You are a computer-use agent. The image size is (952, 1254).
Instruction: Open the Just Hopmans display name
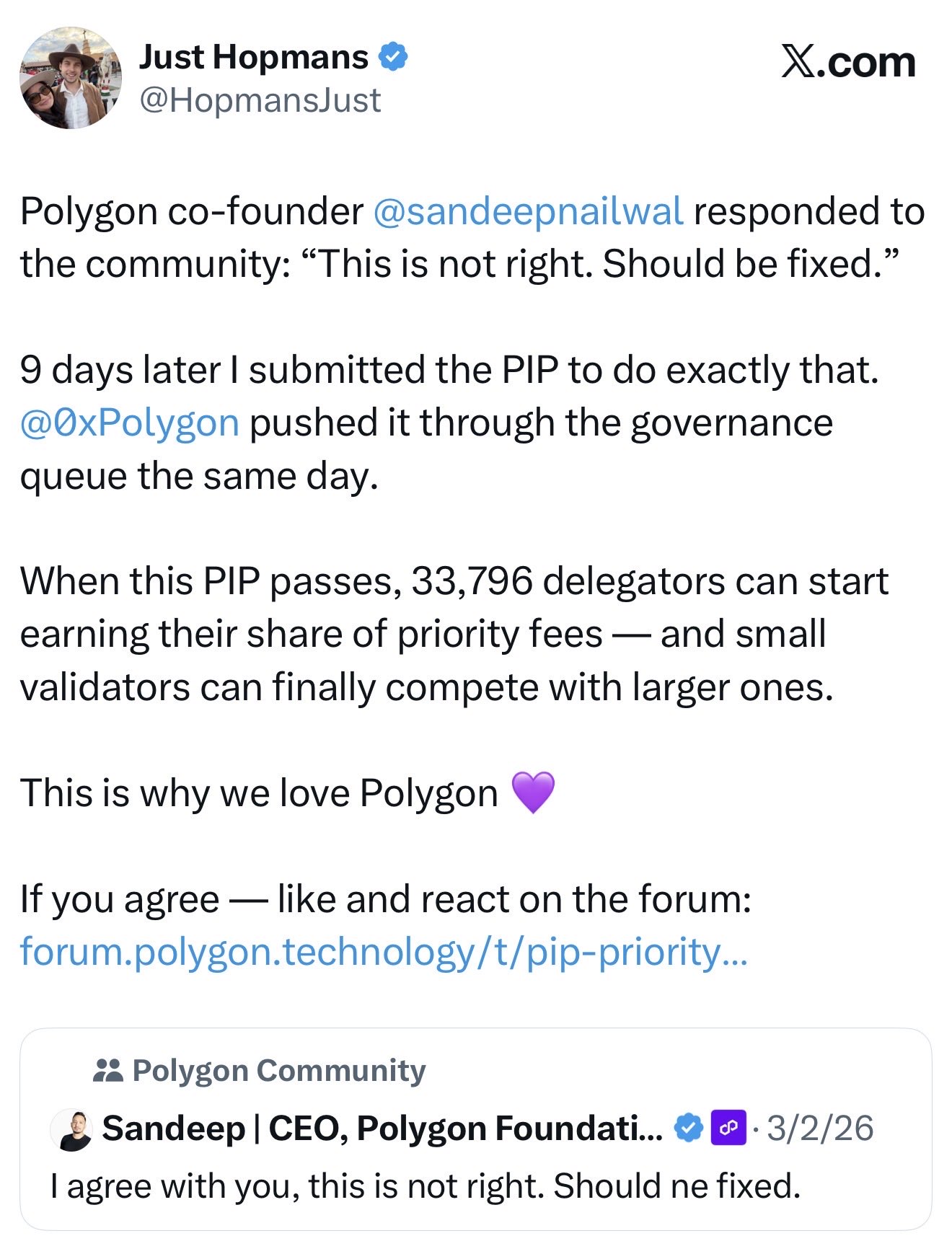click(253, 57)
